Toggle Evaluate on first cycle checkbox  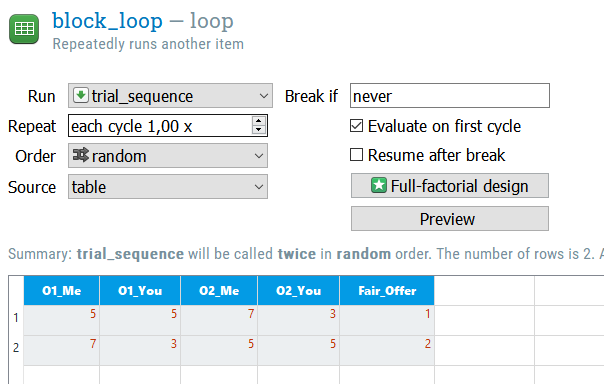356,126
